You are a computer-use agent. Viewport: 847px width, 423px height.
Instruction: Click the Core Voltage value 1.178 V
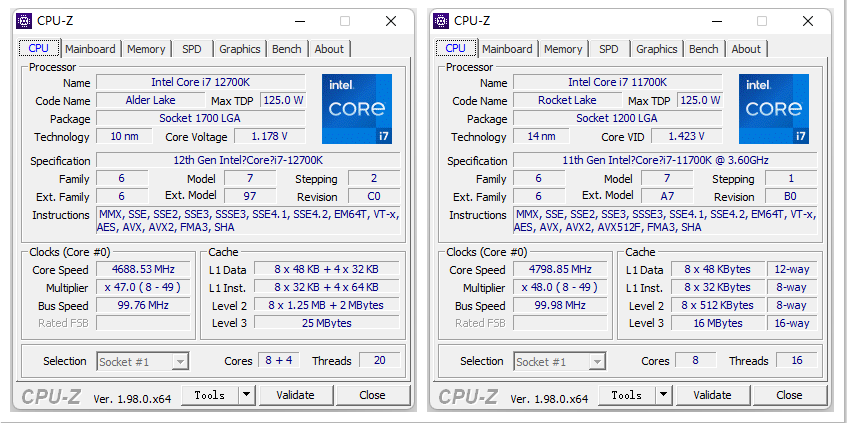[x=270, y=136]
